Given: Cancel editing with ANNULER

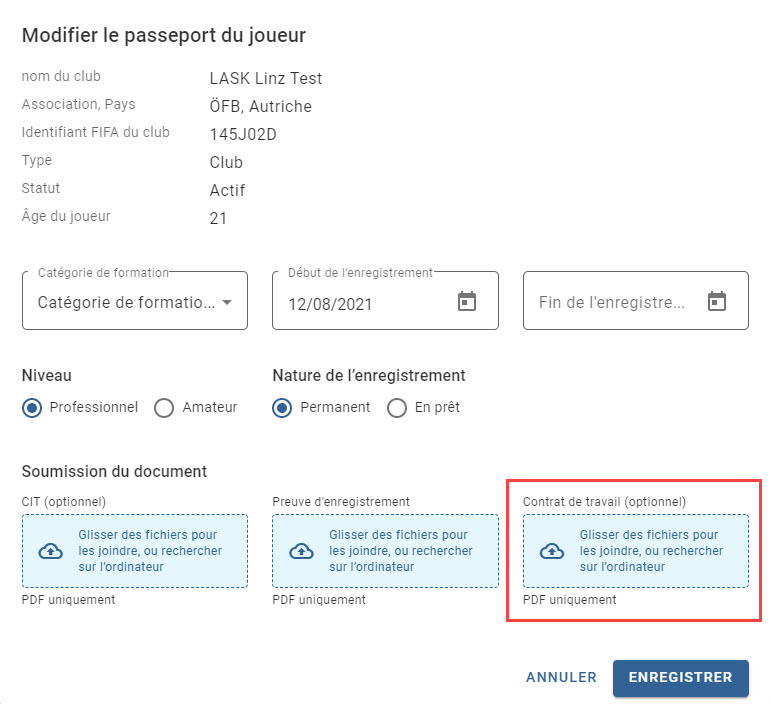Looking at the screenshot, I should pos(561,677).
